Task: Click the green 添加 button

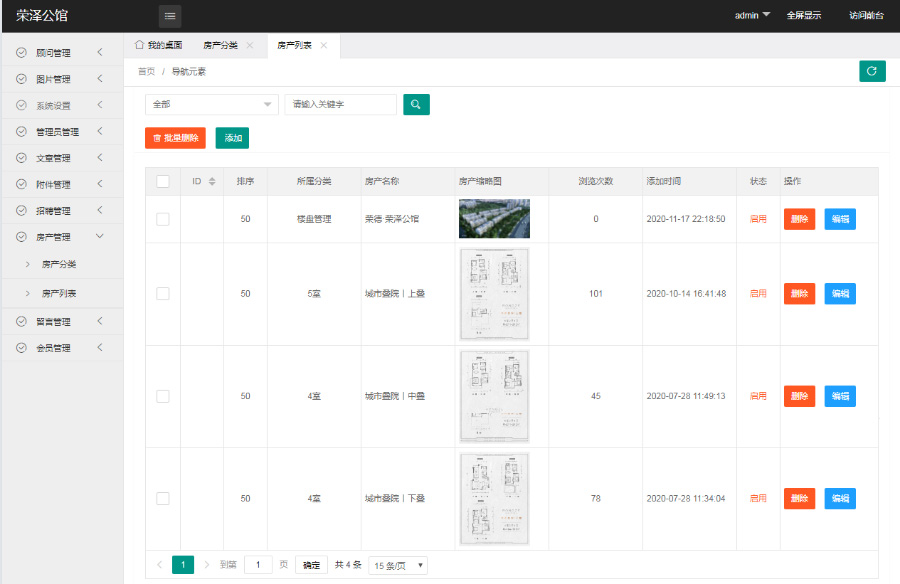Action: coord(232,138)
